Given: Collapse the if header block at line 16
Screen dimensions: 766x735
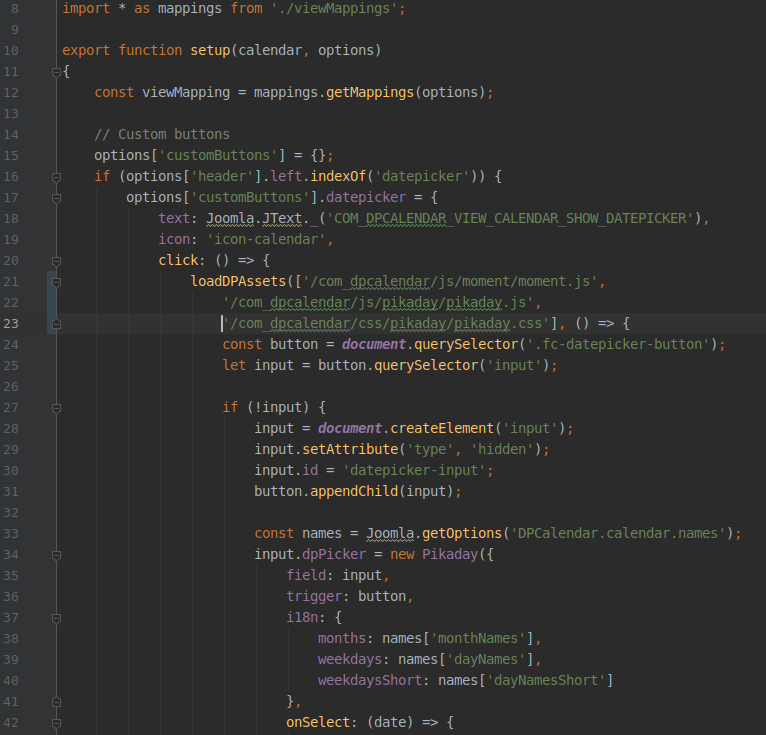Looking at the screenshot, I should [56, 176].
